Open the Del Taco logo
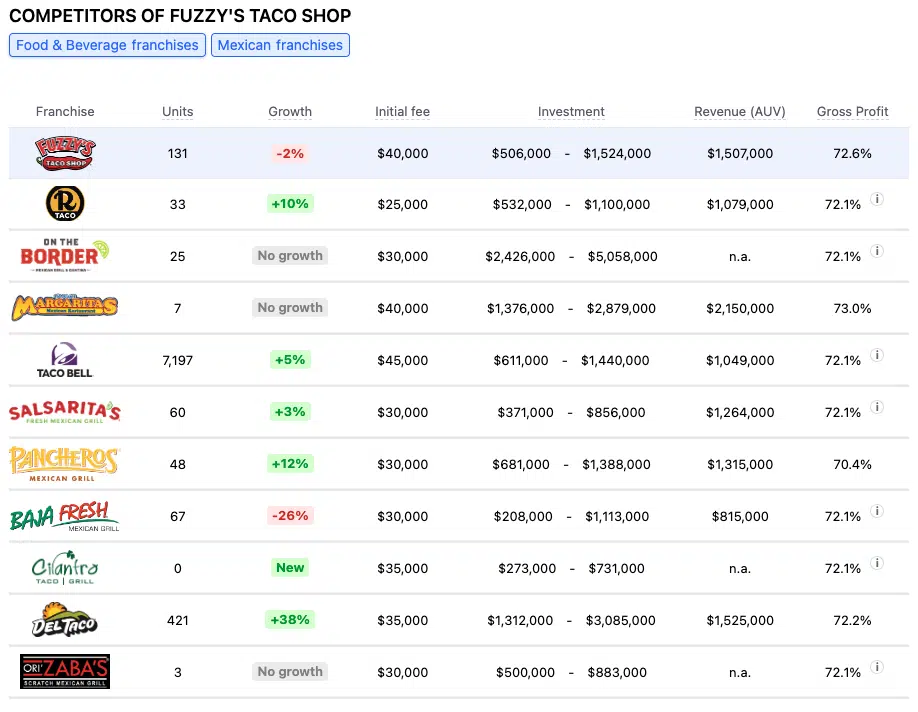918x712 pixels. [65, 620]
